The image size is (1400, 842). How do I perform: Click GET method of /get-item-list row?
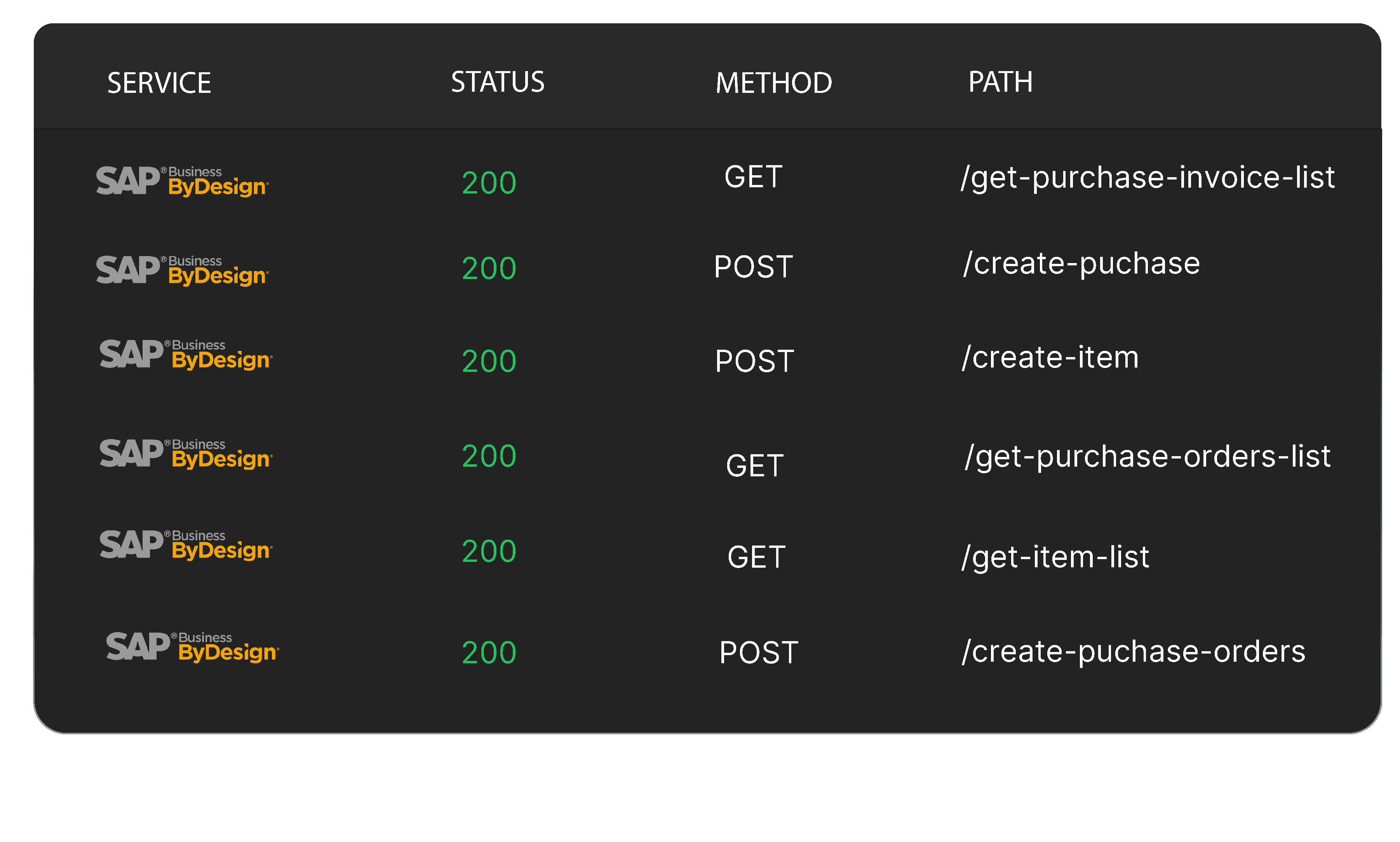click(x=756, y=556)
